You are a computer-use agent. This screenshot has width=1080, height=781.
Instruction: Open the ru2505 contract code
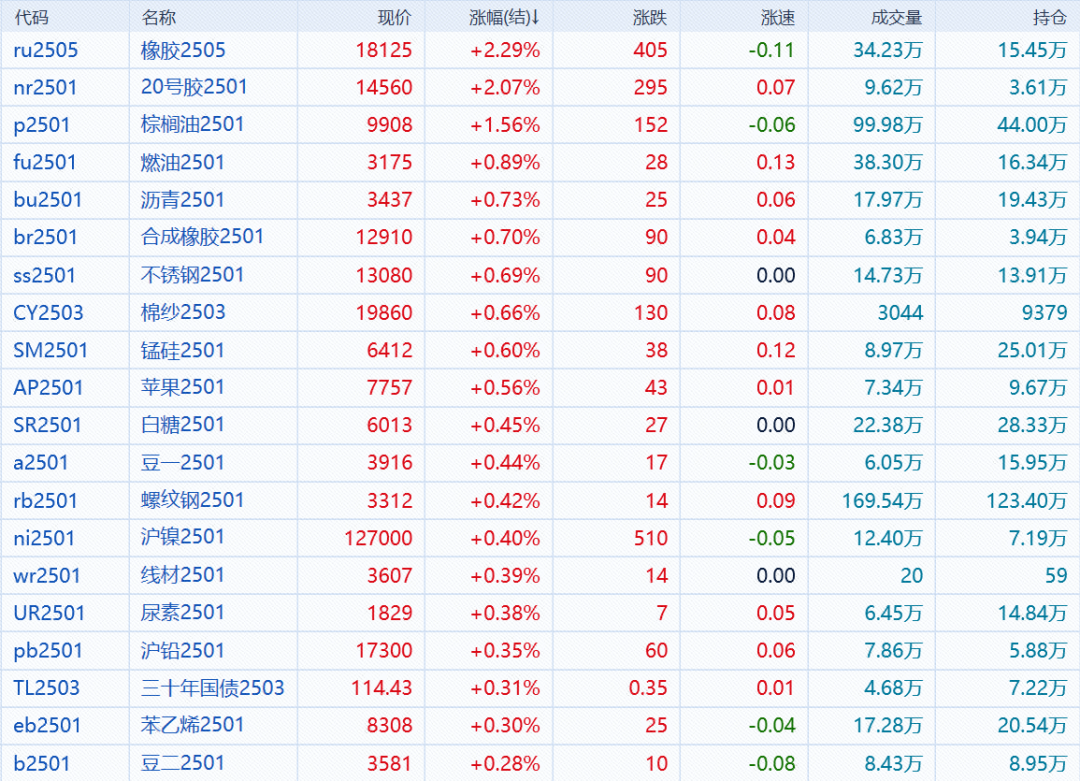pyautogui.click(x=45, y=50)
